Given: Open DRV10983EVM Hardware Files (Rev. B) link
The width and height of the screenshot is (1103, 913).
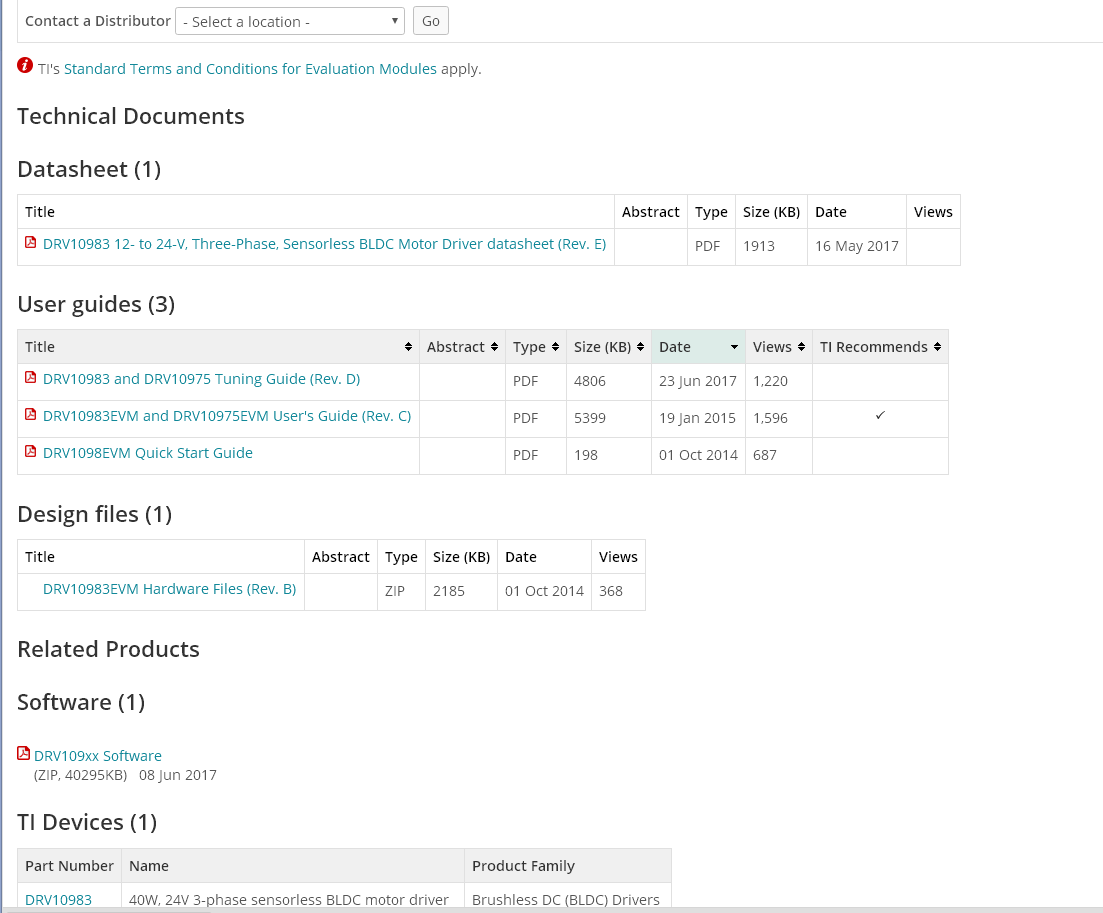Looking at the screenshot, I should pyautogui.click(x=170, y=589).
